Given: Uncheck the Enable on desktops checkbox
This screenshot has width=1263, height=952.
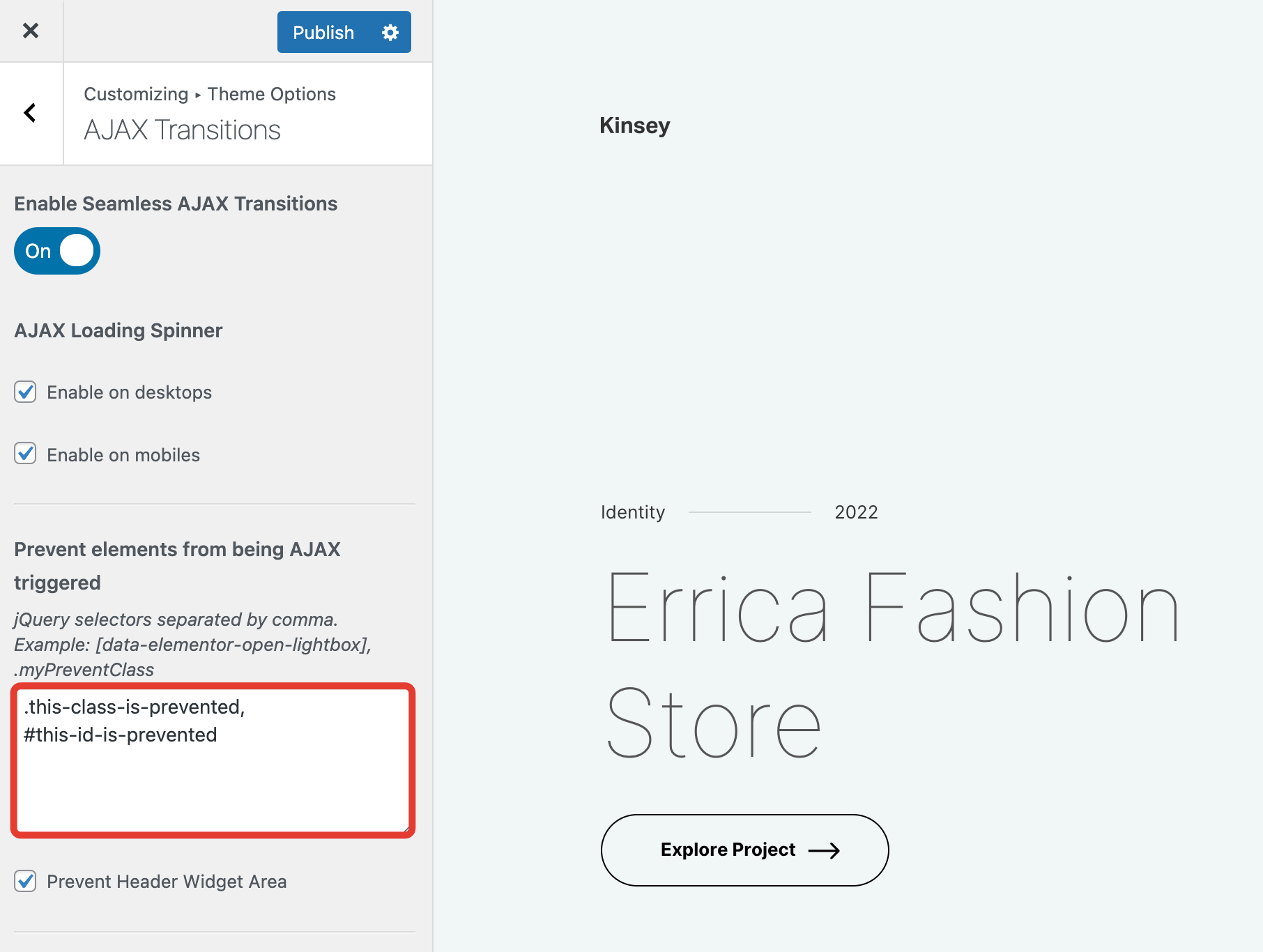Looking at the screenshot, I should 26,392.
